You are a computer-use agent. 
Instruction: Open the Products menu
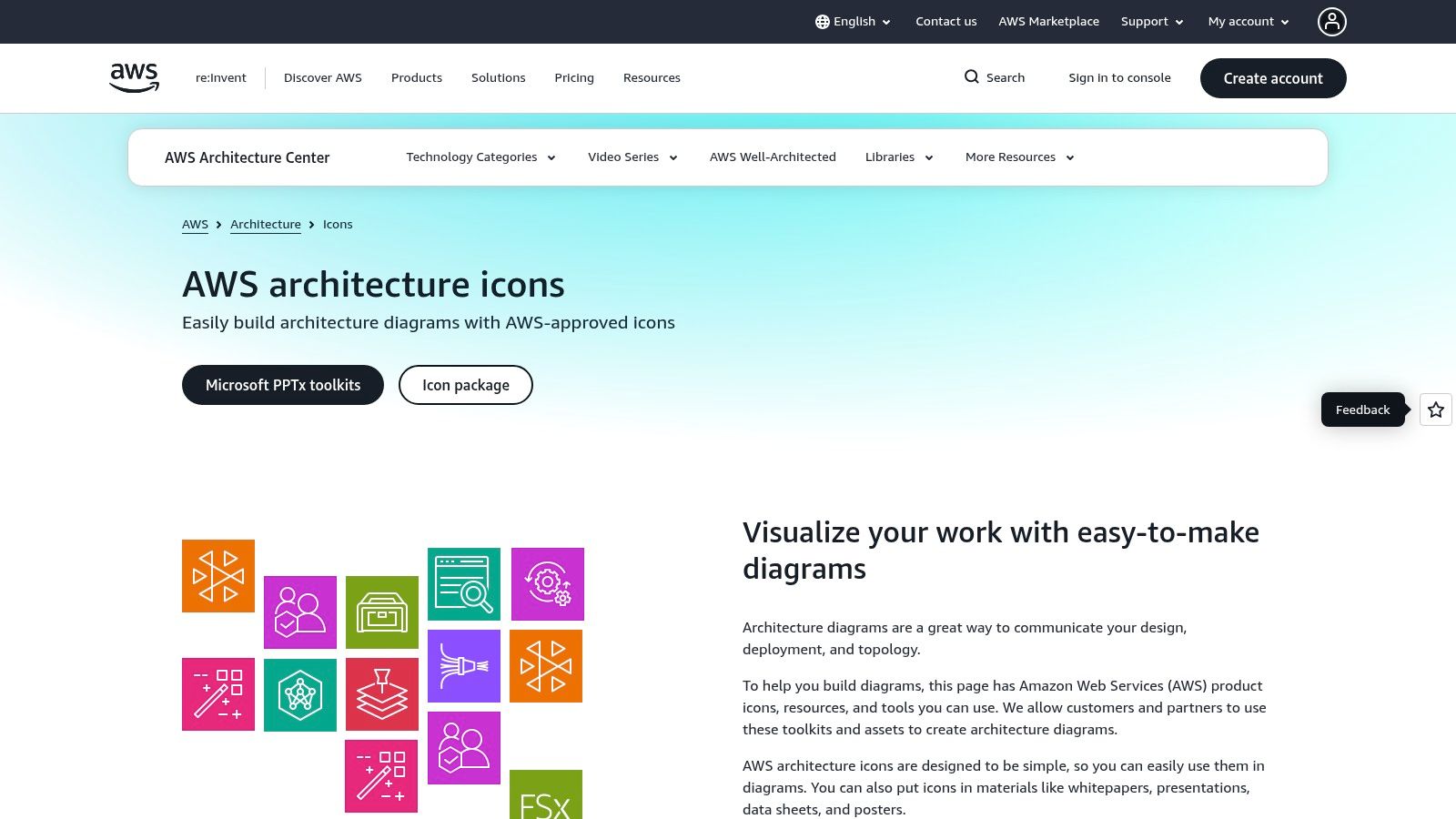[417, 78]
